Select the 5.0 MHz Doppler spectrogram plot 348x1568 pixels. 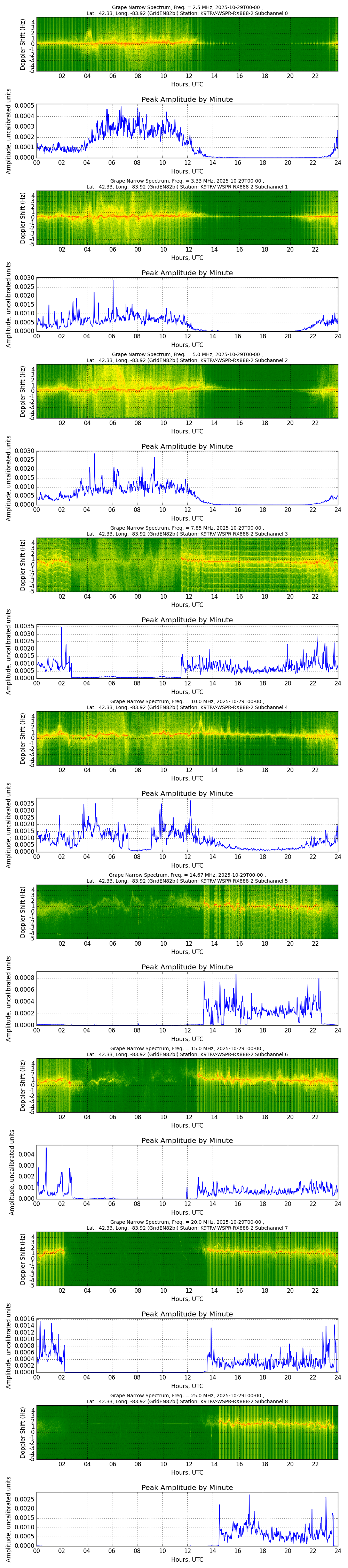click(x=187, y=391)
